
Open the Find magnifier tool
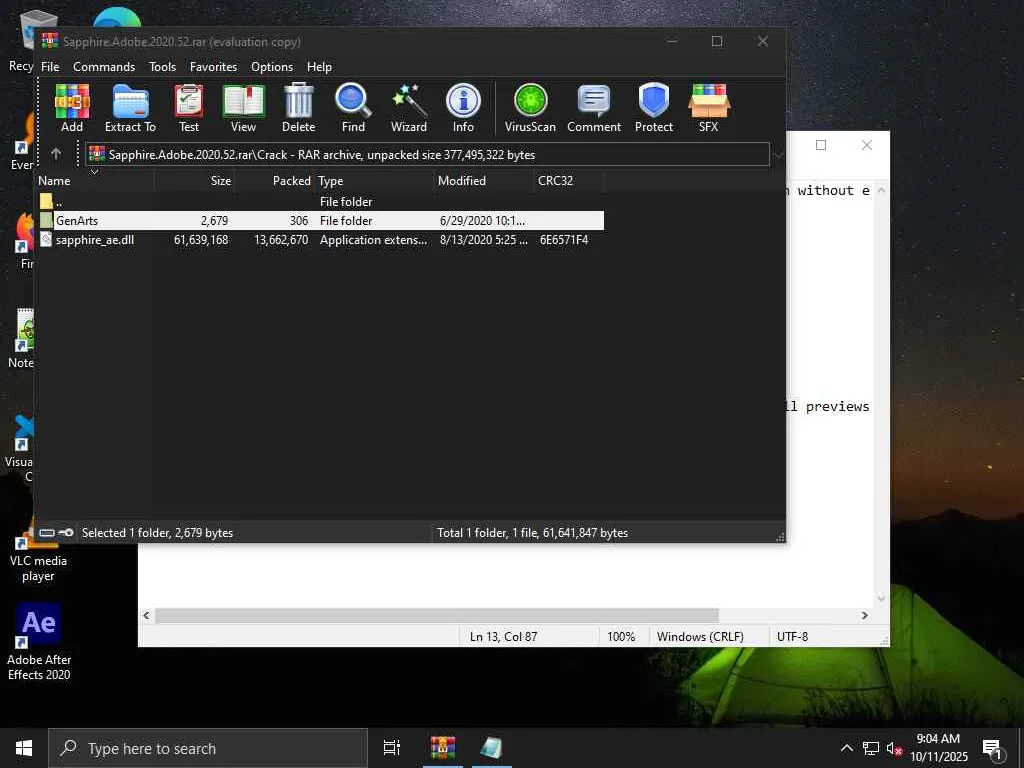[x=353, y=108]
